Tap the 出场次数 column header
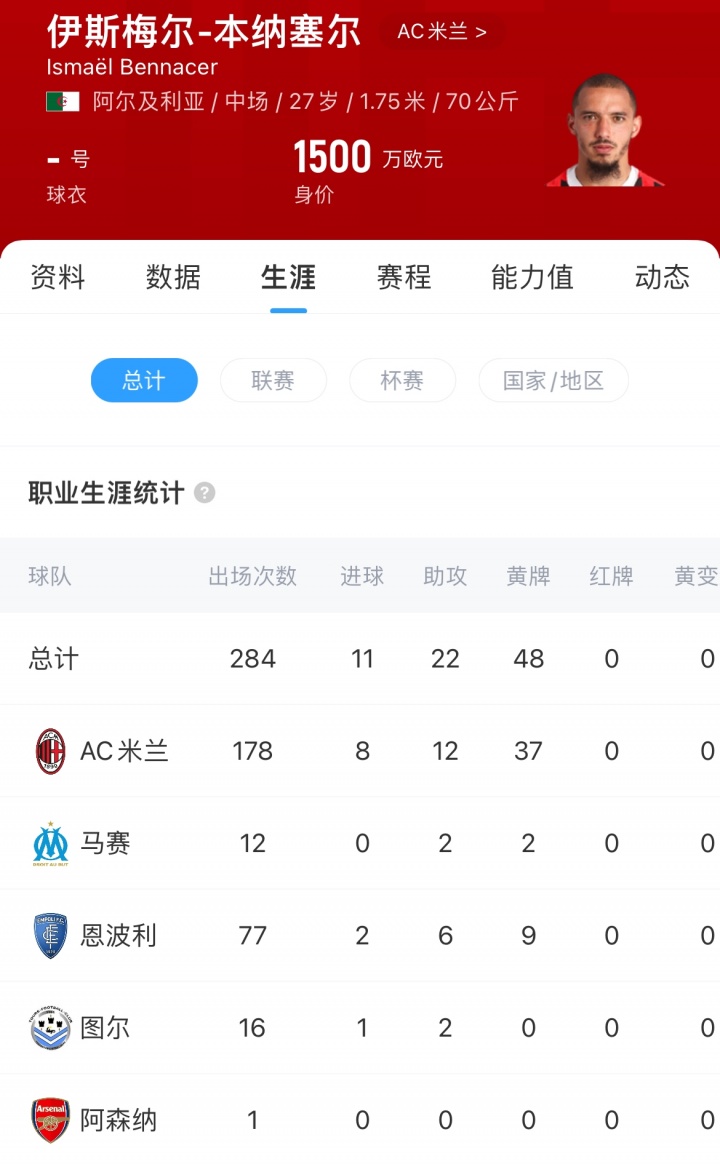This screenshot has width=720, height=1164. 252,576
